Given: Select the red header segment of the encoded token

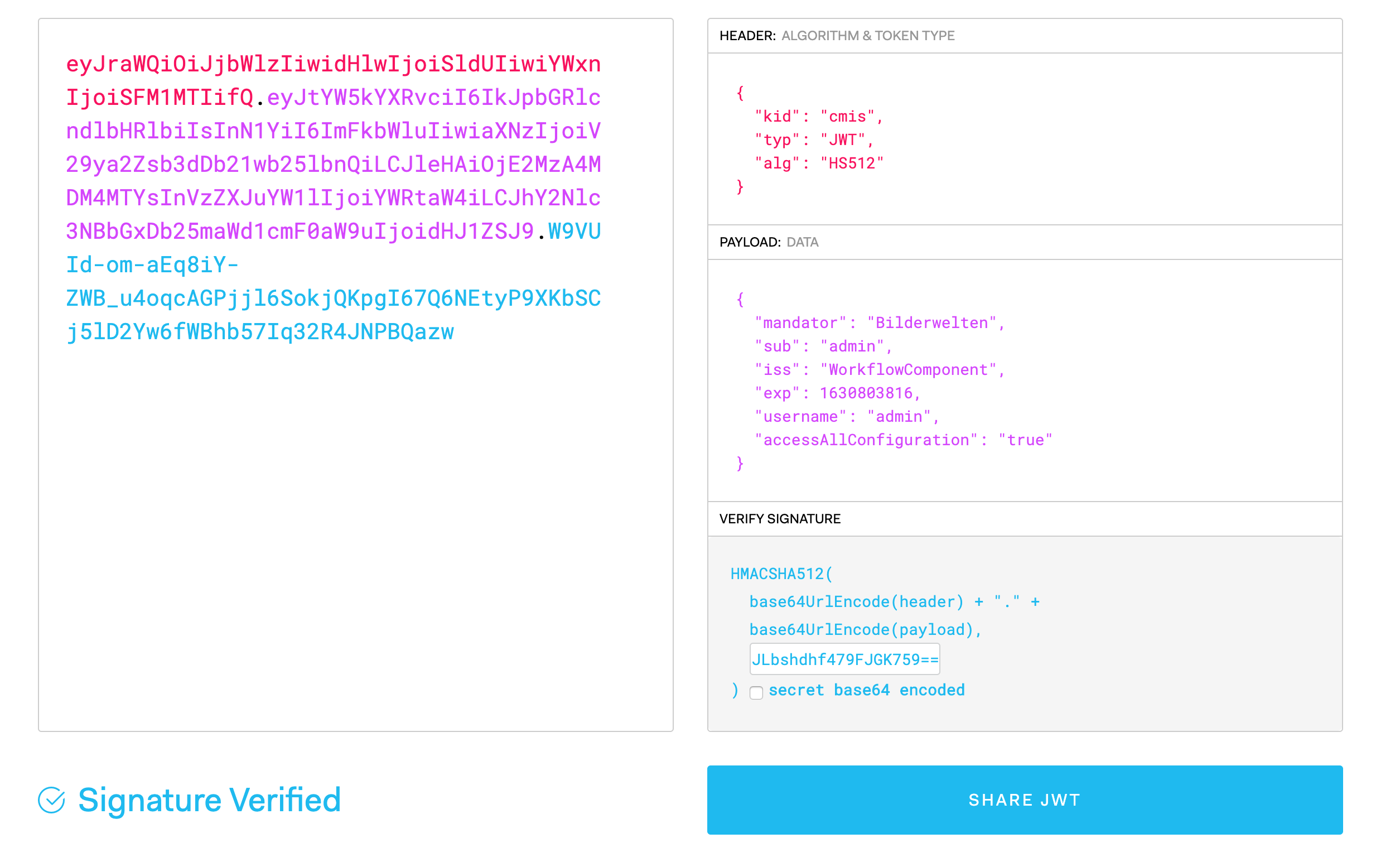Looking at the screenshot, I should [x=332, y=65].
